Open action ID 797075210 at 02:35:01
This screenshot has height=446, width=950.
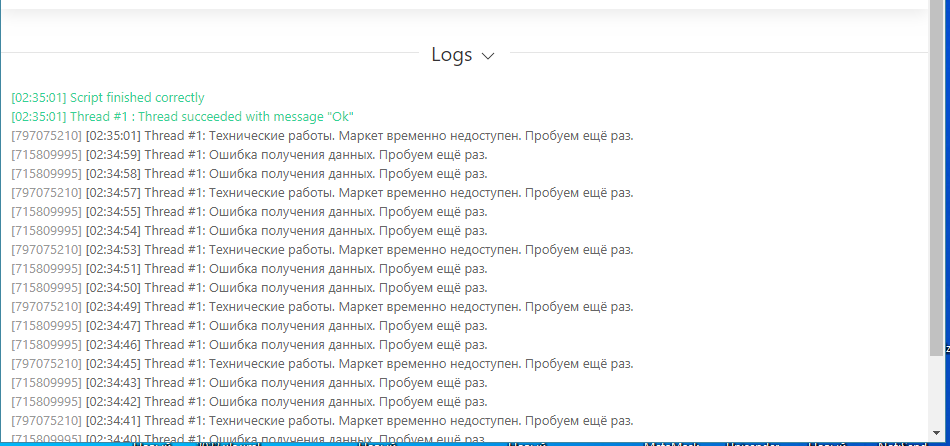click(x=46, y=136)
